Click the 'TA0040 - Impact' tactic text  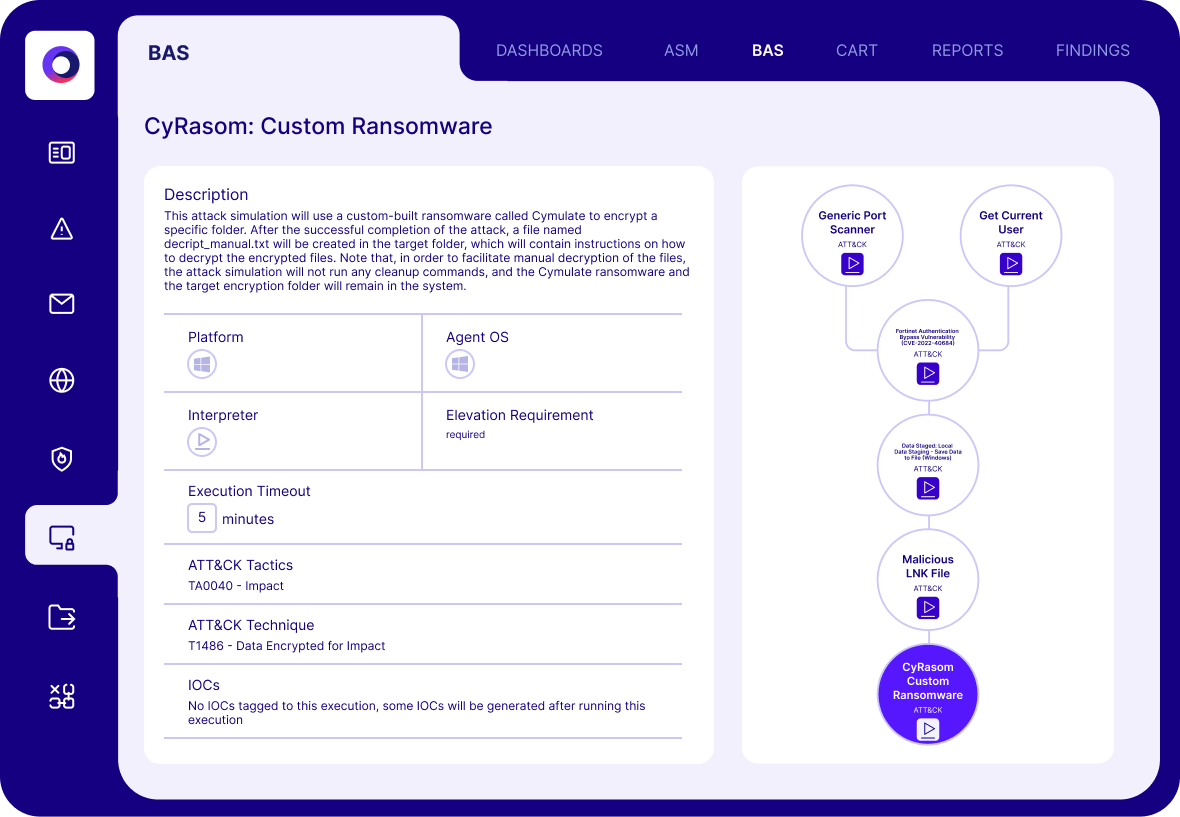tap(236, 586)
